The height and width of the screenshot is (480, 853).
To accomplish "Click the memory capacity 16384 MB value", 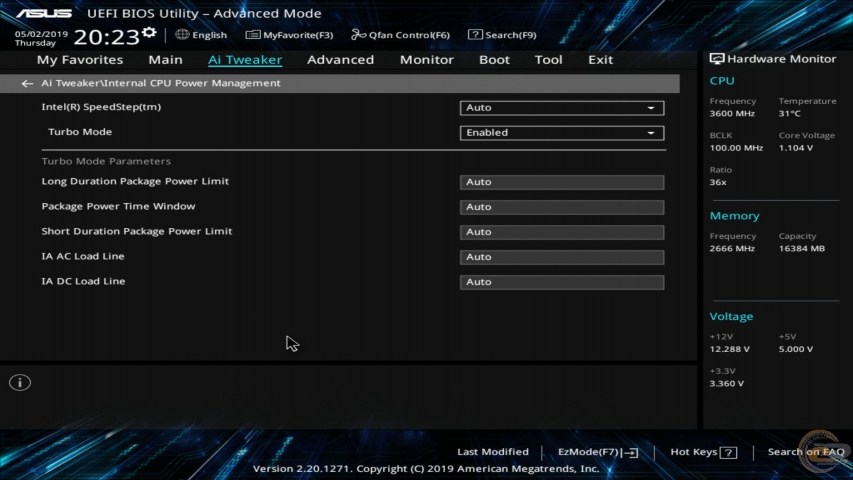I will click(x=801, y=249).
